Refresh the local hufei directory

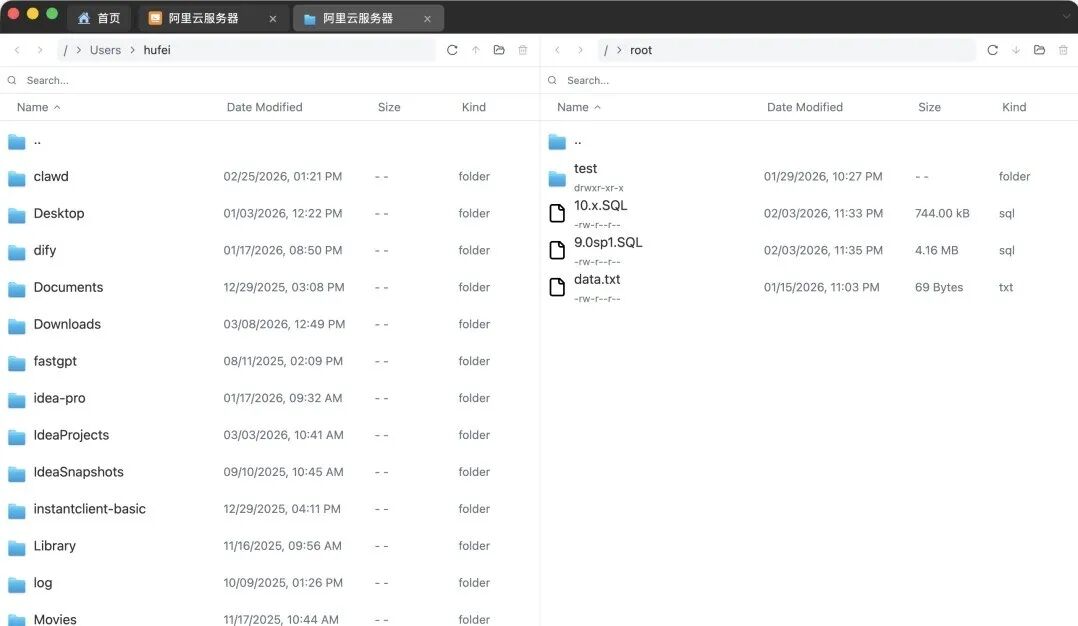click(x=452, y=50)
